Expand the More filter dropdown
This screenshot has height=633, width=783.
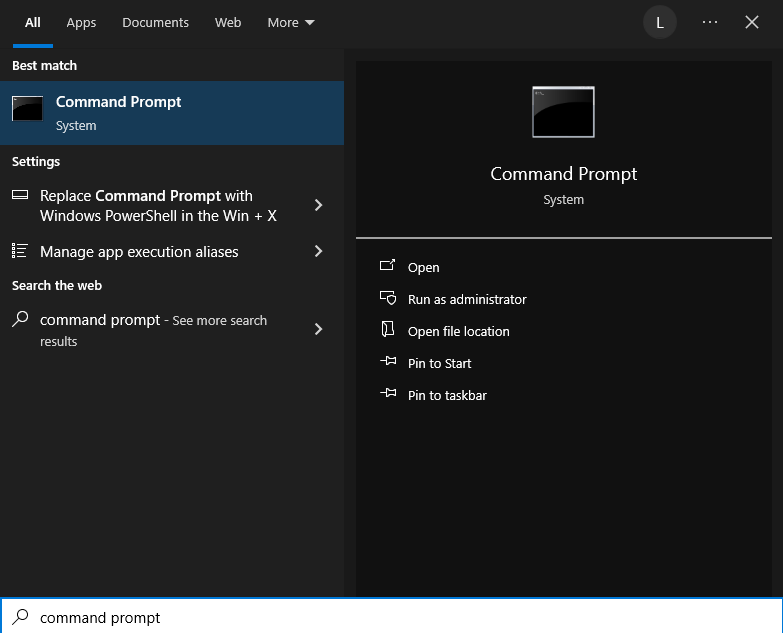290,22
